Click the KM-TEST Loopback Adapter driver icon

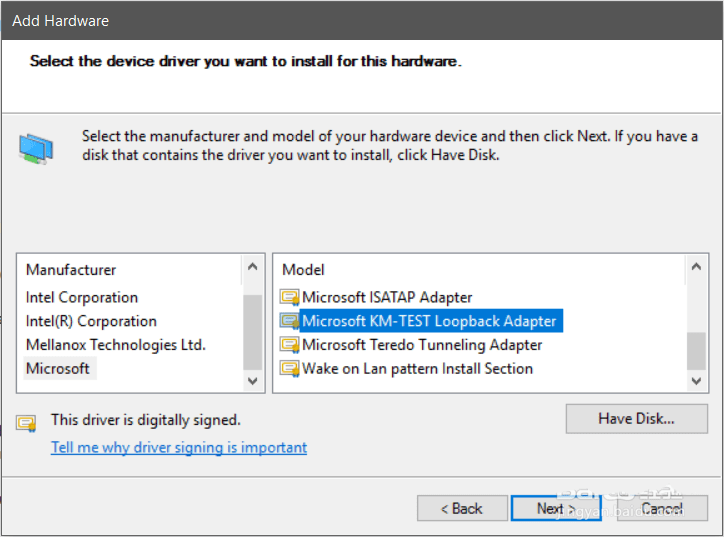[290, 321]
